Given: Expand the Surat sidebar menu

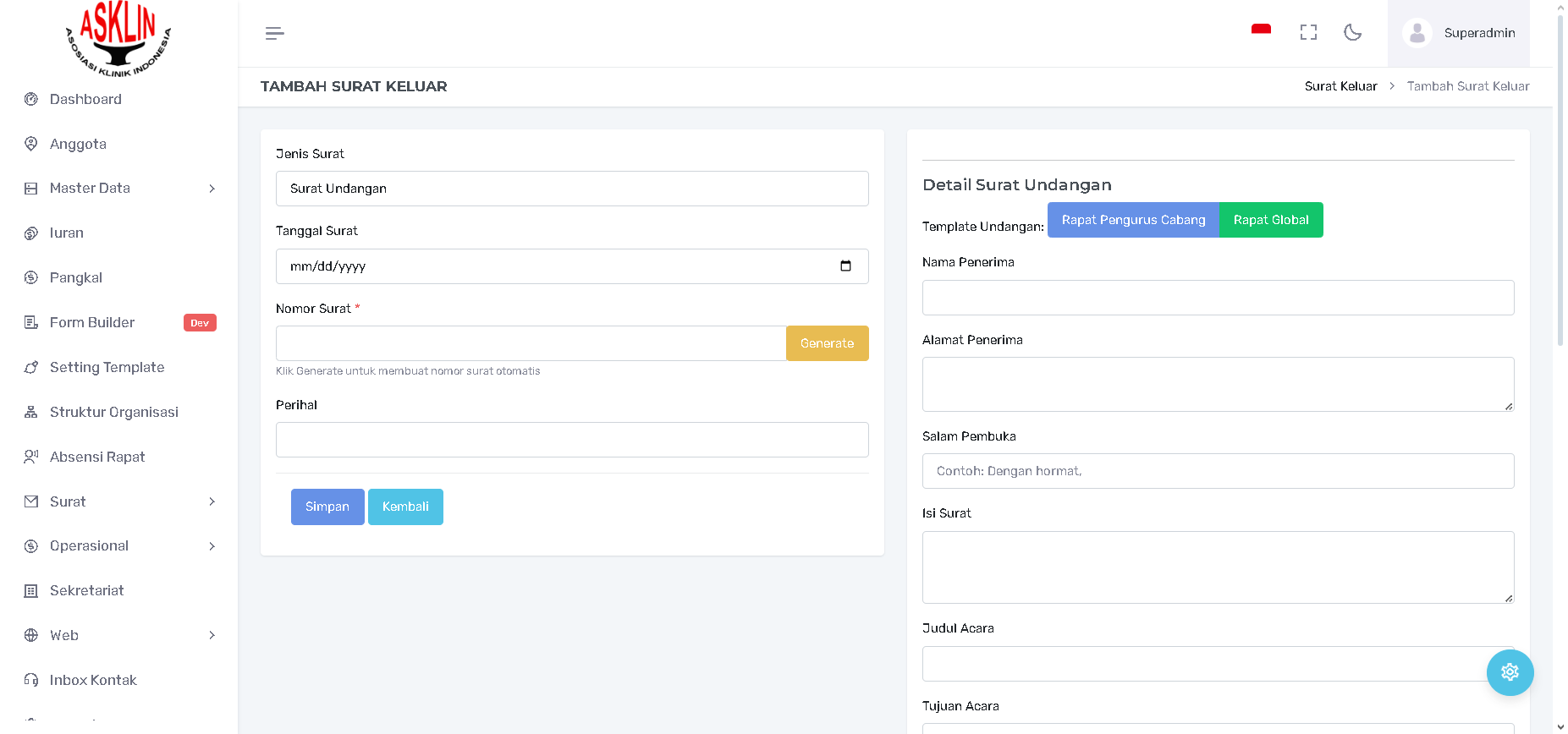Looking at the screenshot, I should pyautogui.click(x=212, y=501).
